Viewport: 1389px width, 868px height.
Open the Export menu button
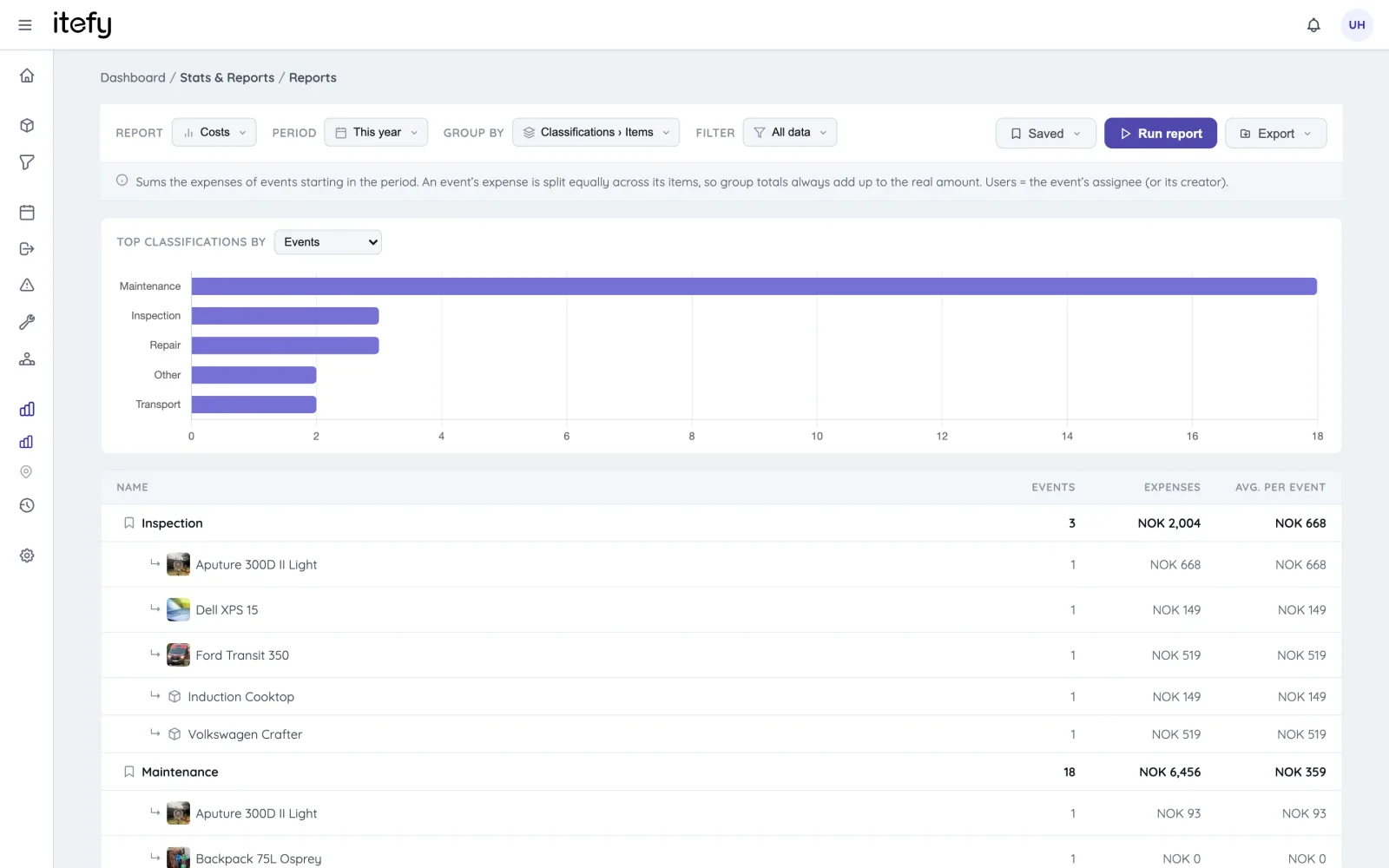pyautogui.click(x=1275, y=133)
